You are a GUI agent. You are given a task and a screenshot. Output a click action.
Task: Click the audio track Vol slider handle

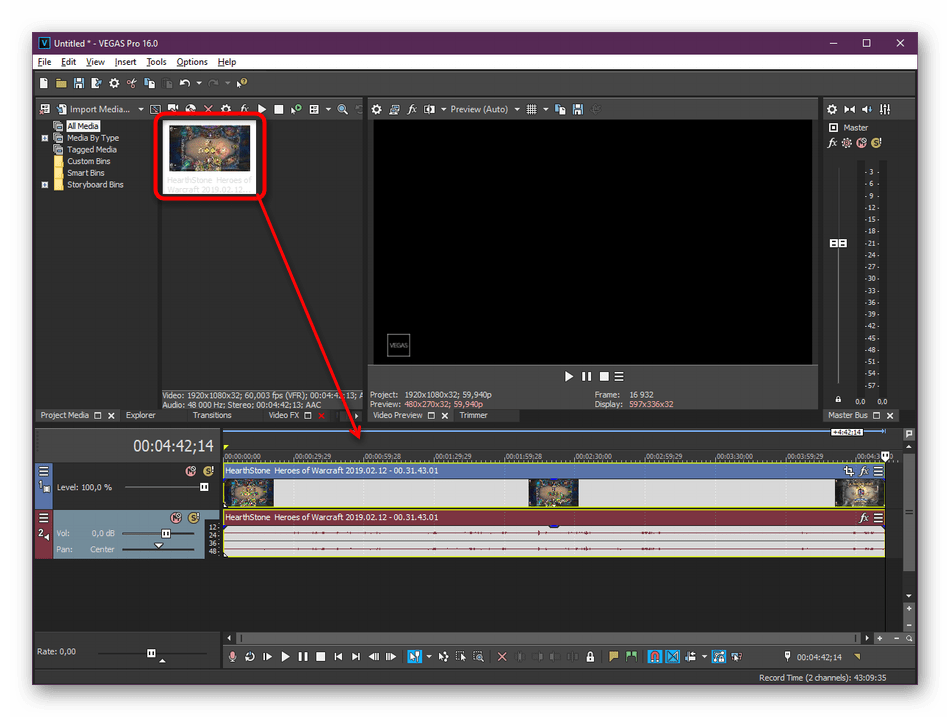(x=166, y=534)
